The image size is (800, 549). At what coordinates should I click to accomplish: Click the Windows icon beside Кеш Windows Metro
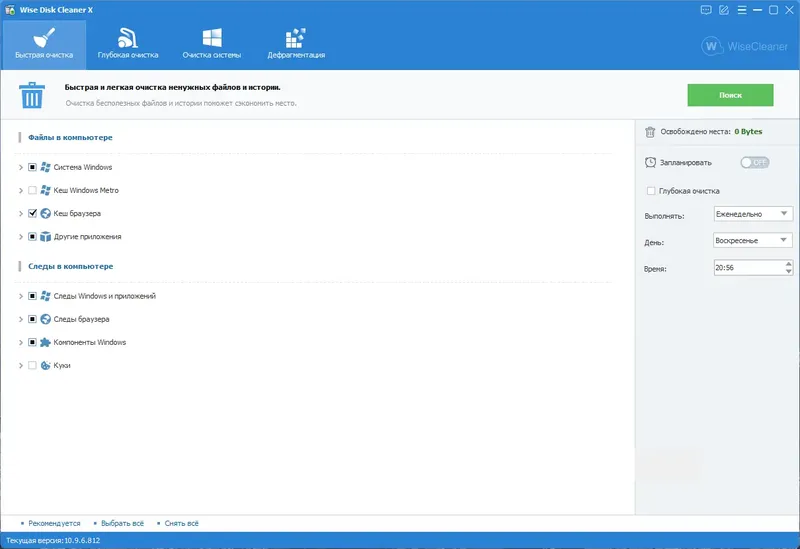pos(45,190)
